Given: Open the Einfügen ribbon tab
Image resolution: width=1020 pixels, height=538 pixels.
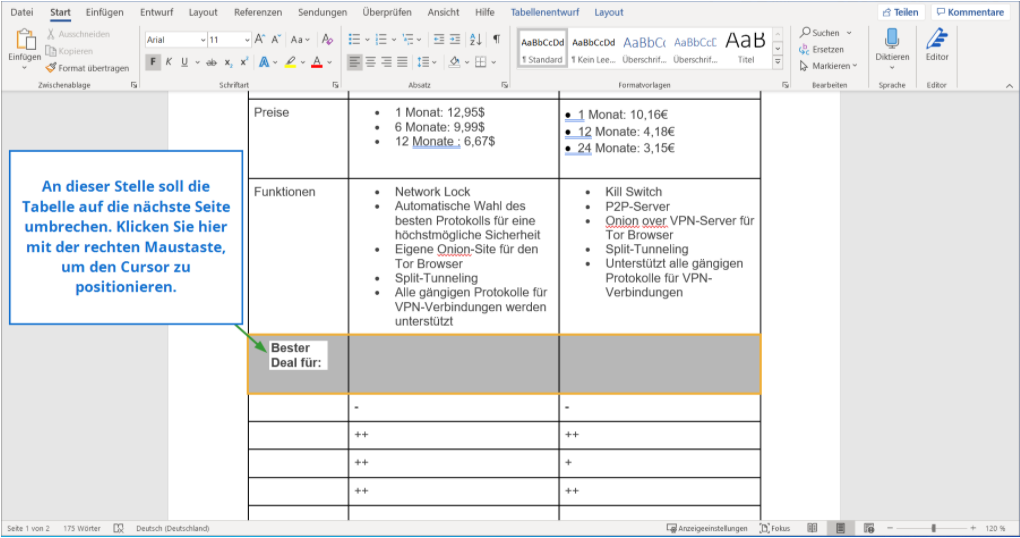Looking at the screenshot, I should point(104,12).
